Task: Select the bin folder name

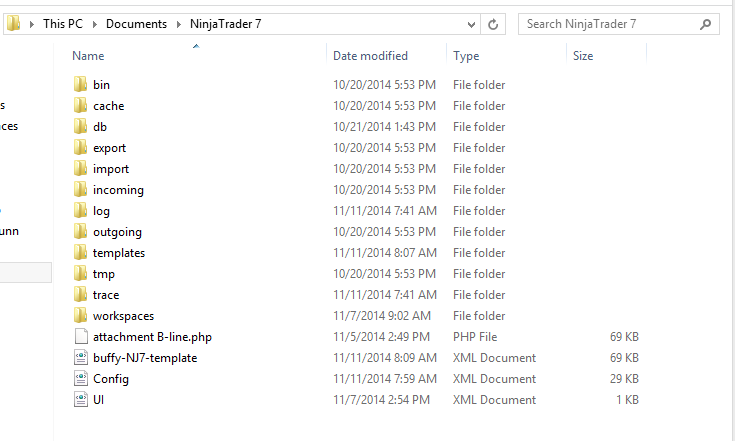Action: click(101, 85)
